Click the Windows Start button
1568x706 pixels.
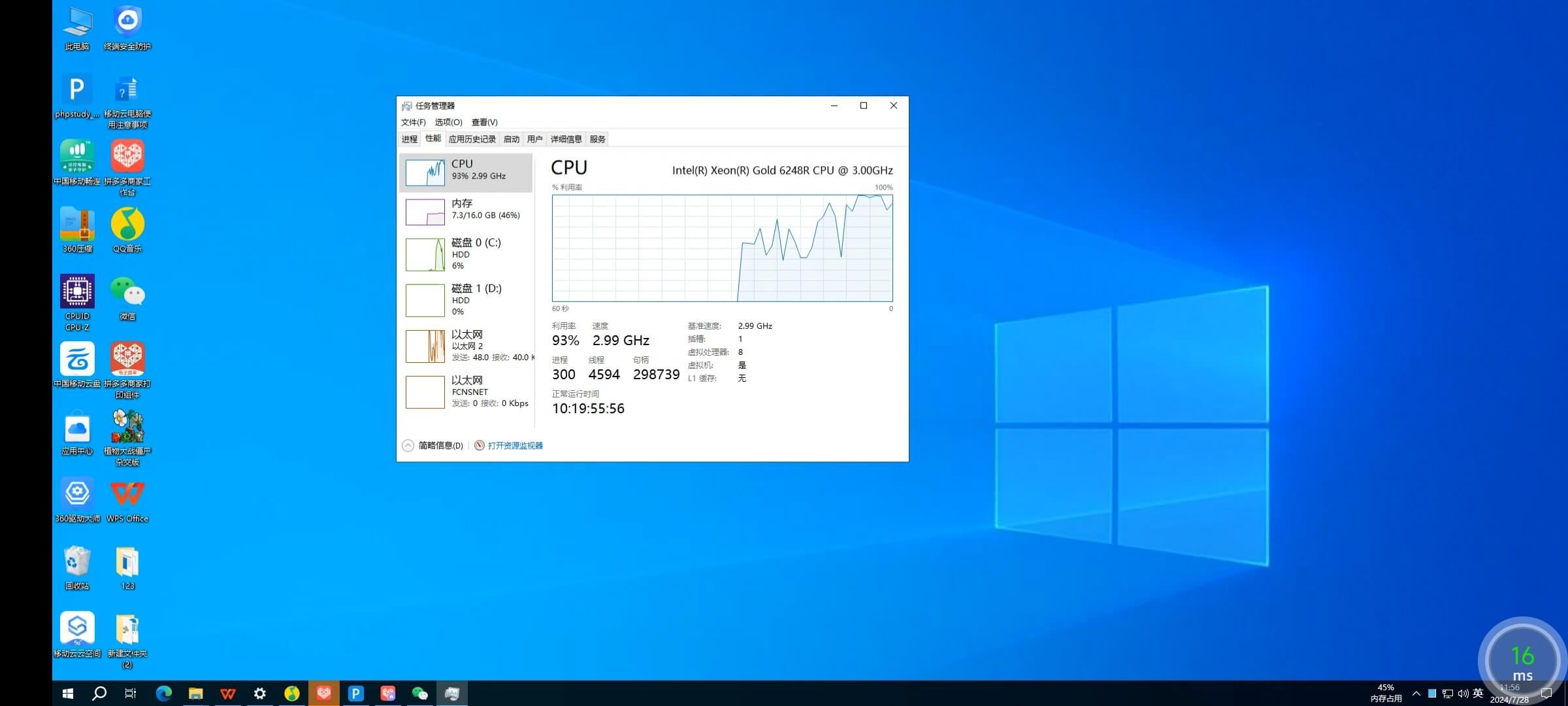[x=68, y=694]
